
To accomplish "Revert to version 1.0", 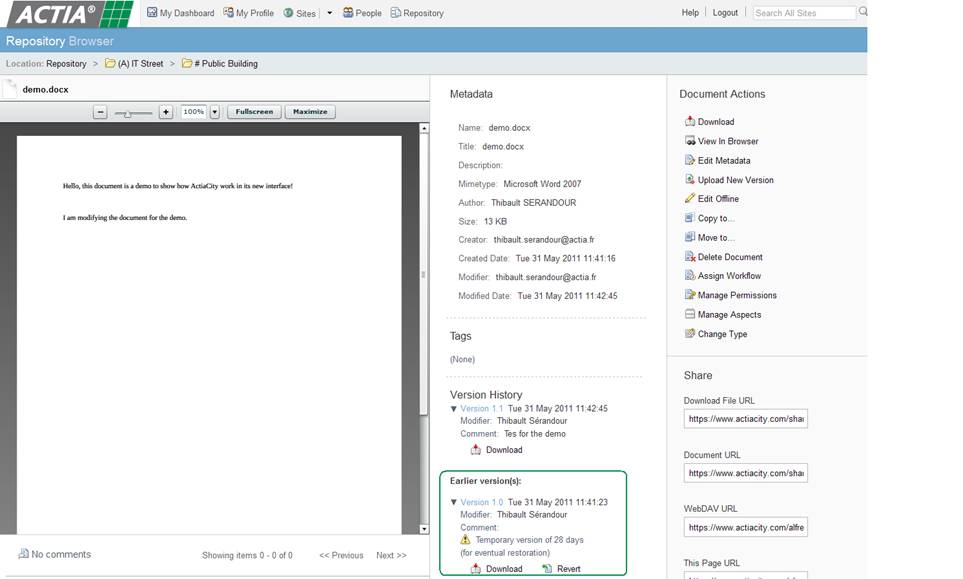I will tap(561, 569).
